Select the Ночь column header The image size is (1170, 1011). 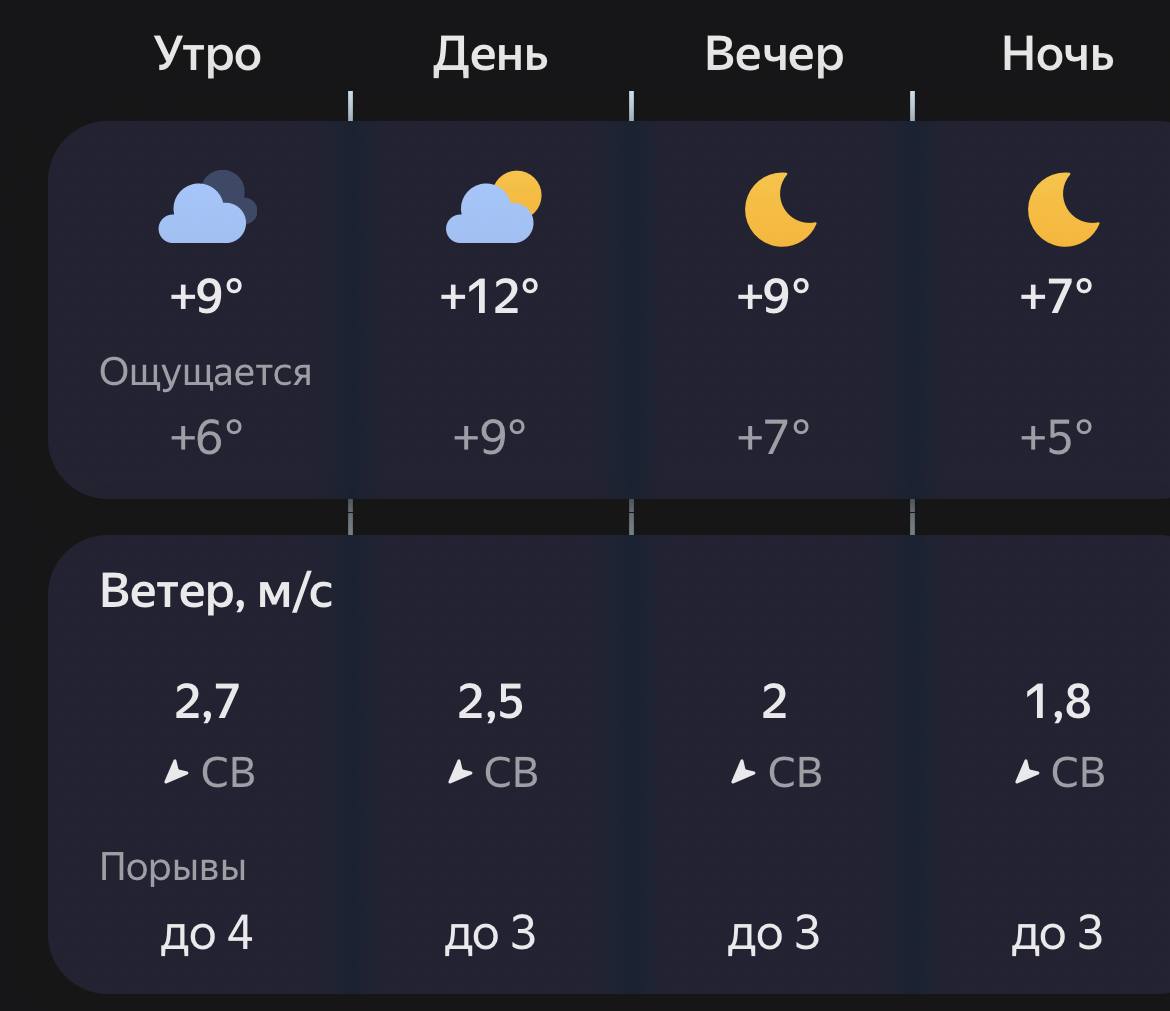[1057, 54]
